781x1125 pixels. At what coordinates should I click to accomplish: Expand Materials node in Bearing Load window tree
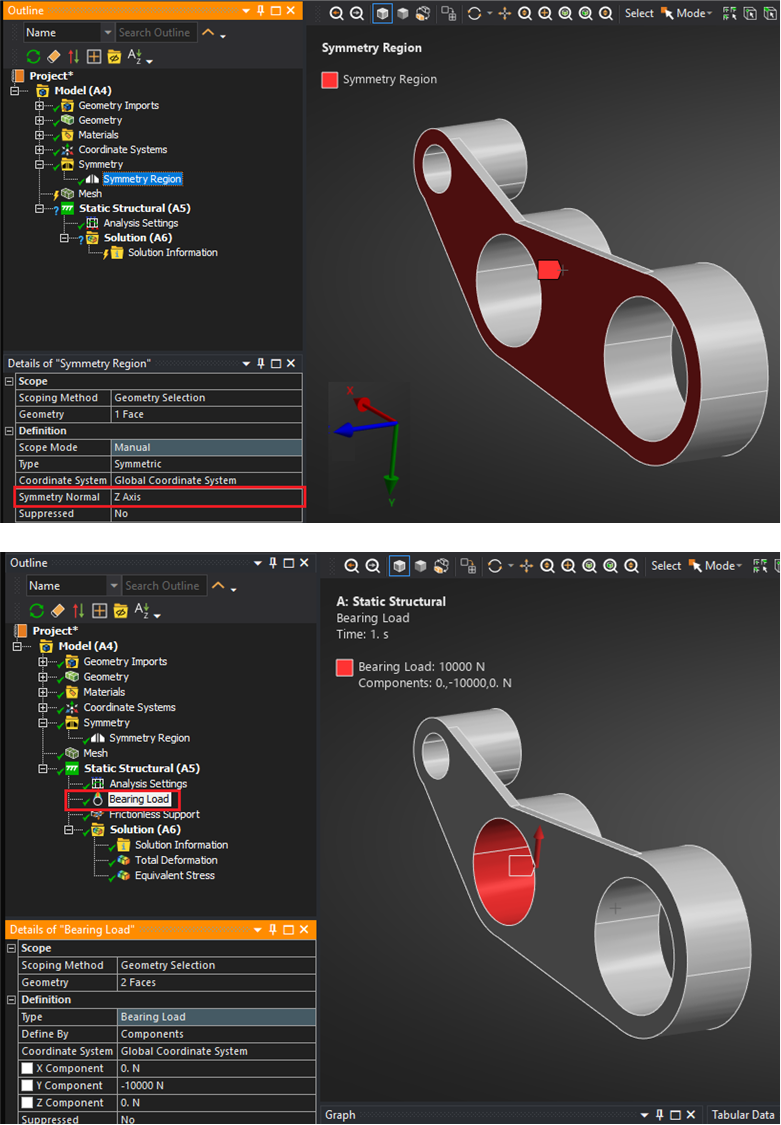tap(43, 692)
